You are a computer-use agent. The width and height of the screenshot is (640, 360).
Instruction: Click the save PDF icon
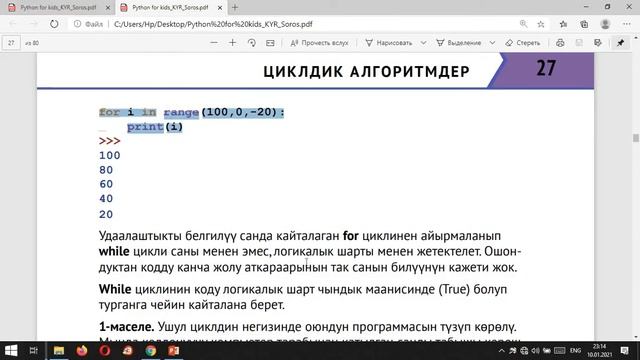tap(579, 43)
